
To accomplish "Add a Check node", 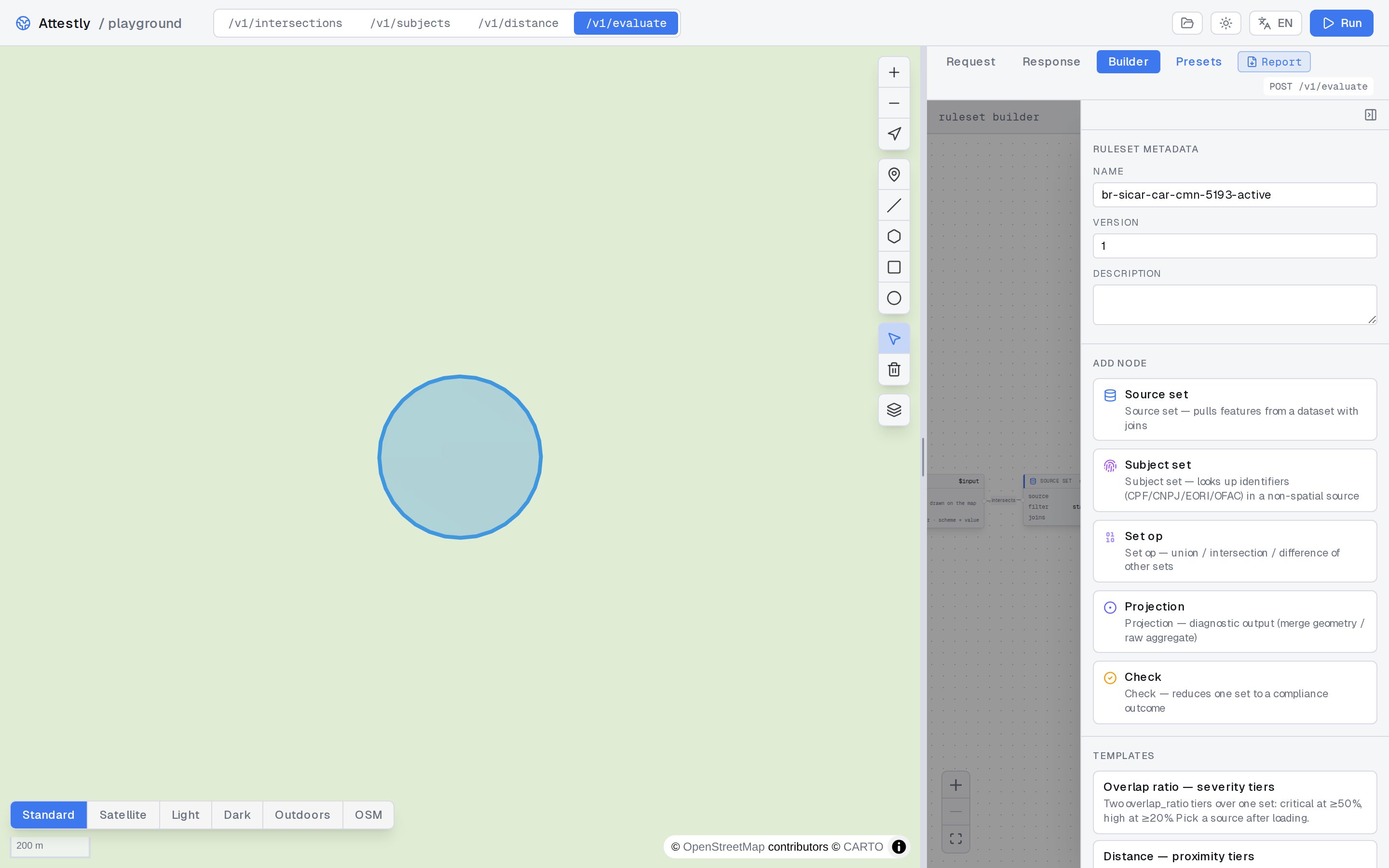I will (1235, 692).
